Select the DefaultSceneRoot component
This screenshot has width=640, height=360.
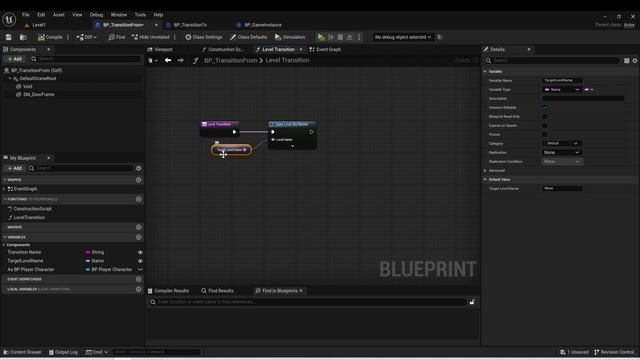coord(38,78)
